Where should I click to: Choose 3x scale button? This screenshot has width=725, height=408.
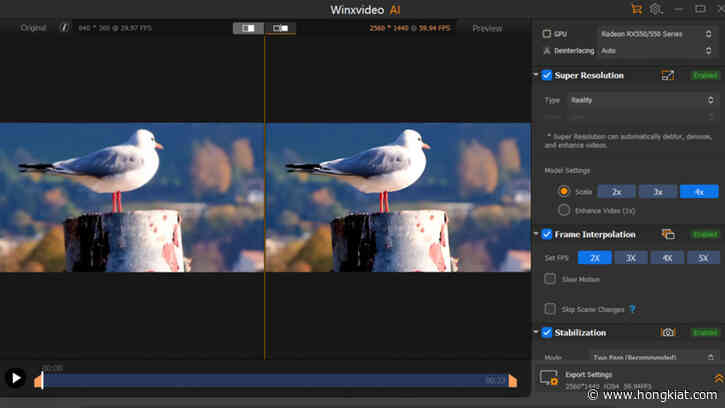[657, 192]
